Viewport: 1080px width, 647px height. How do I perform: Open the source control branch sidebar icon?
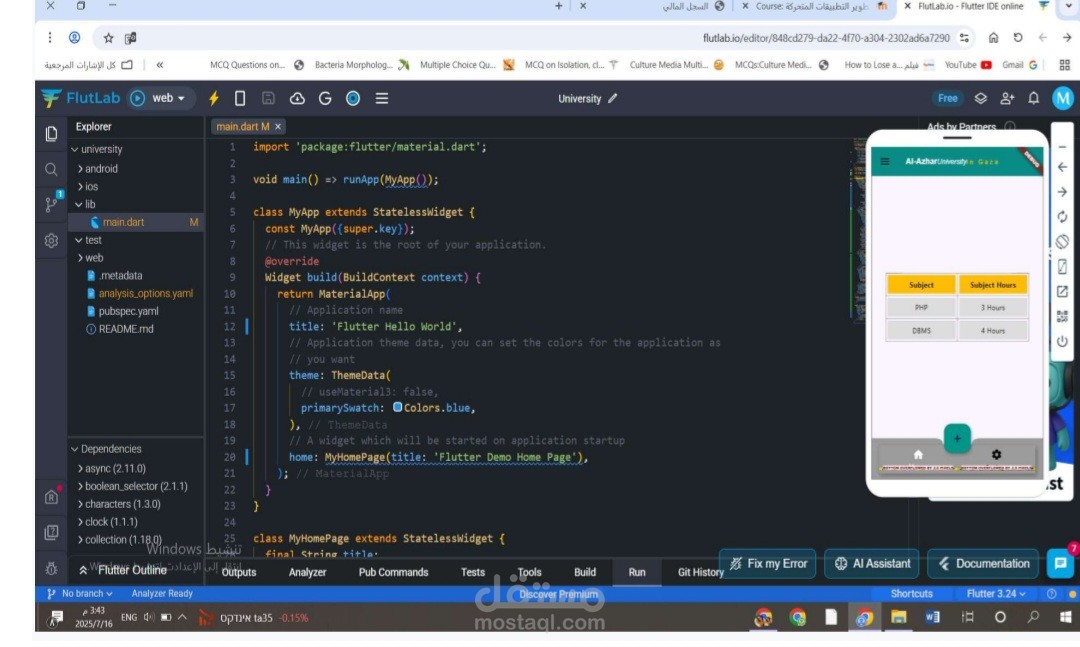[x=51, y=204]
